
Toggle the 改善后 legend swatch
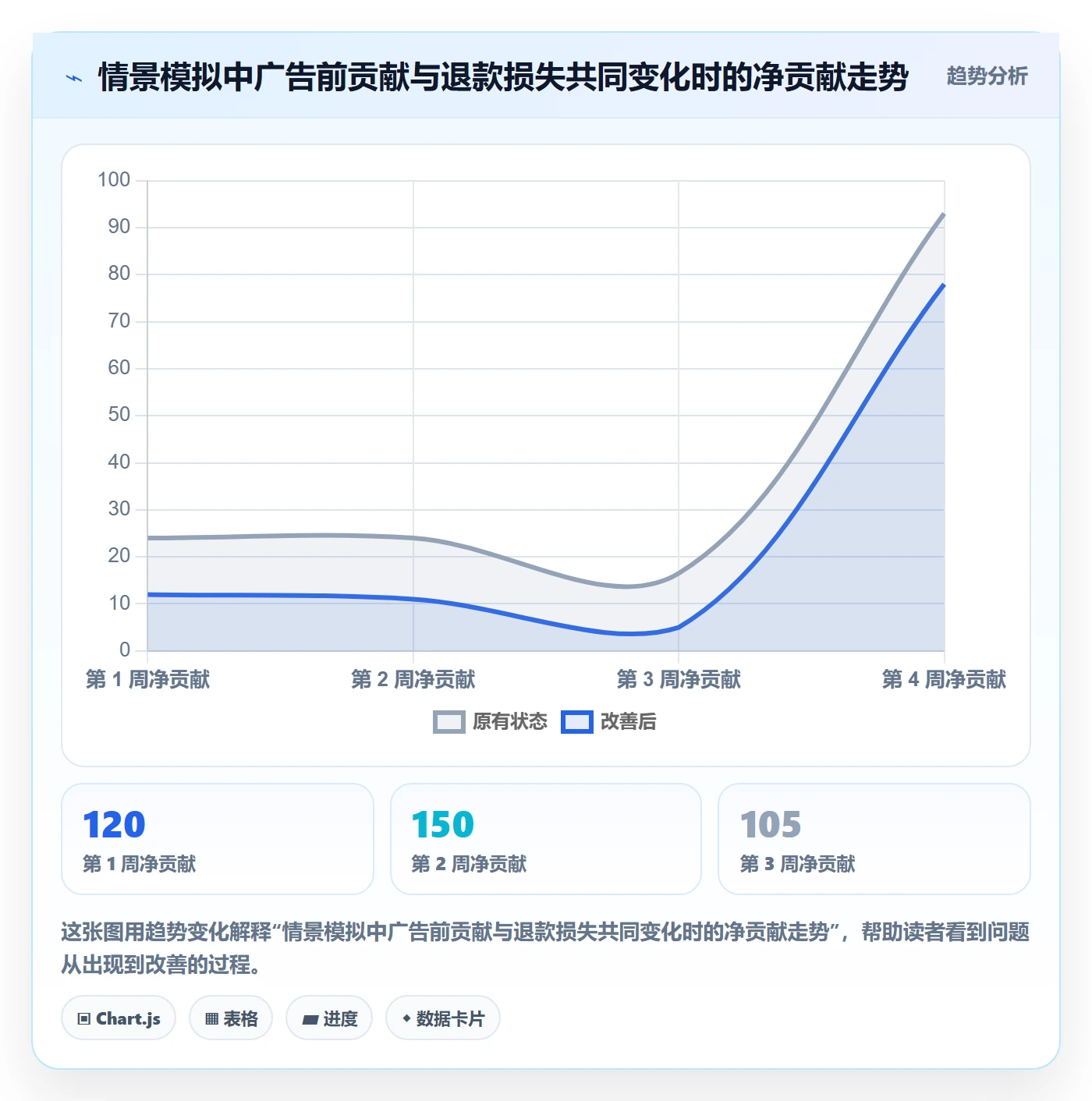[577, 722]
